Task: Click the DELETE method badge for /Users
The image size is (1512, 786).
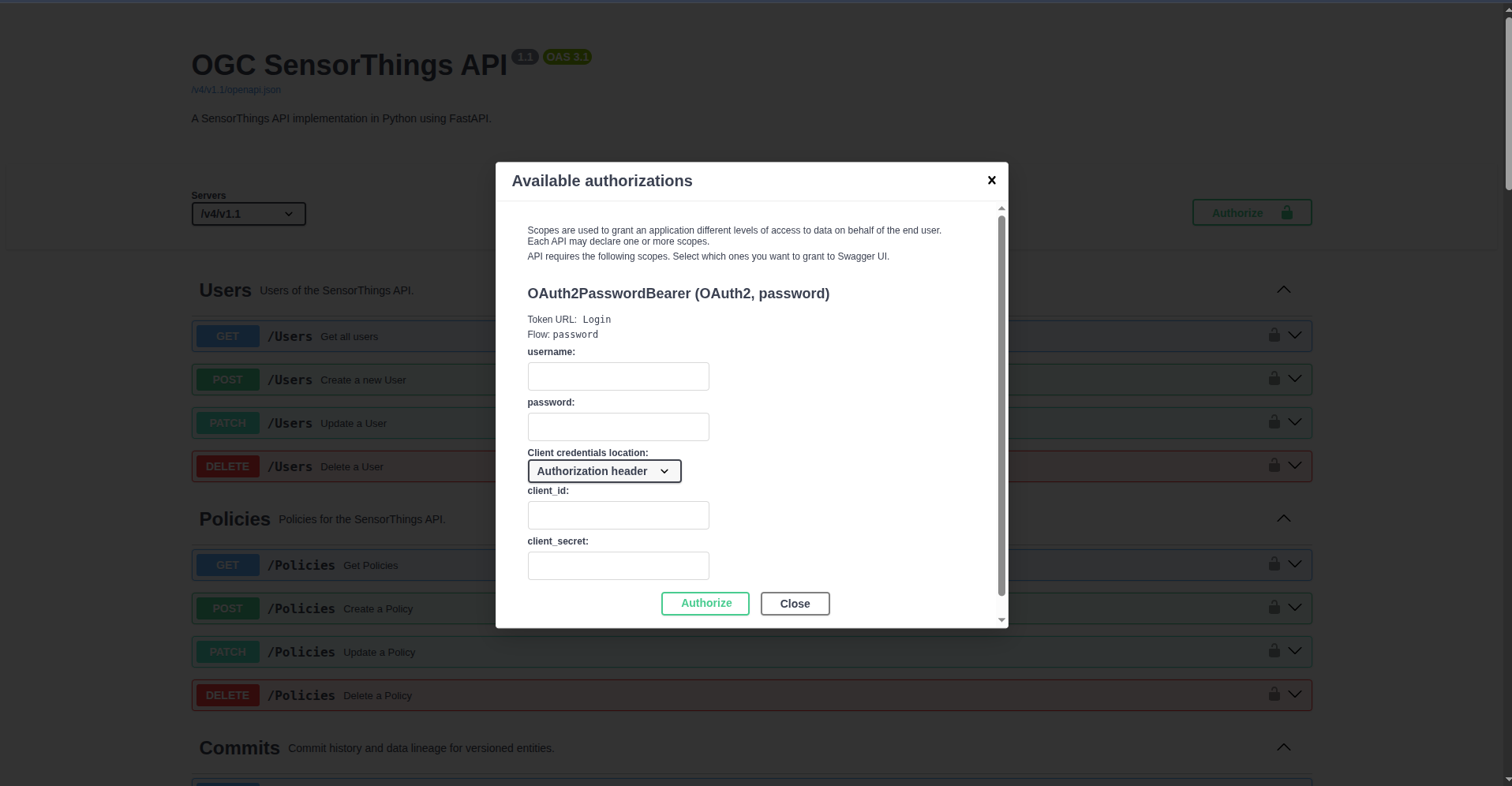Action: 228,466
